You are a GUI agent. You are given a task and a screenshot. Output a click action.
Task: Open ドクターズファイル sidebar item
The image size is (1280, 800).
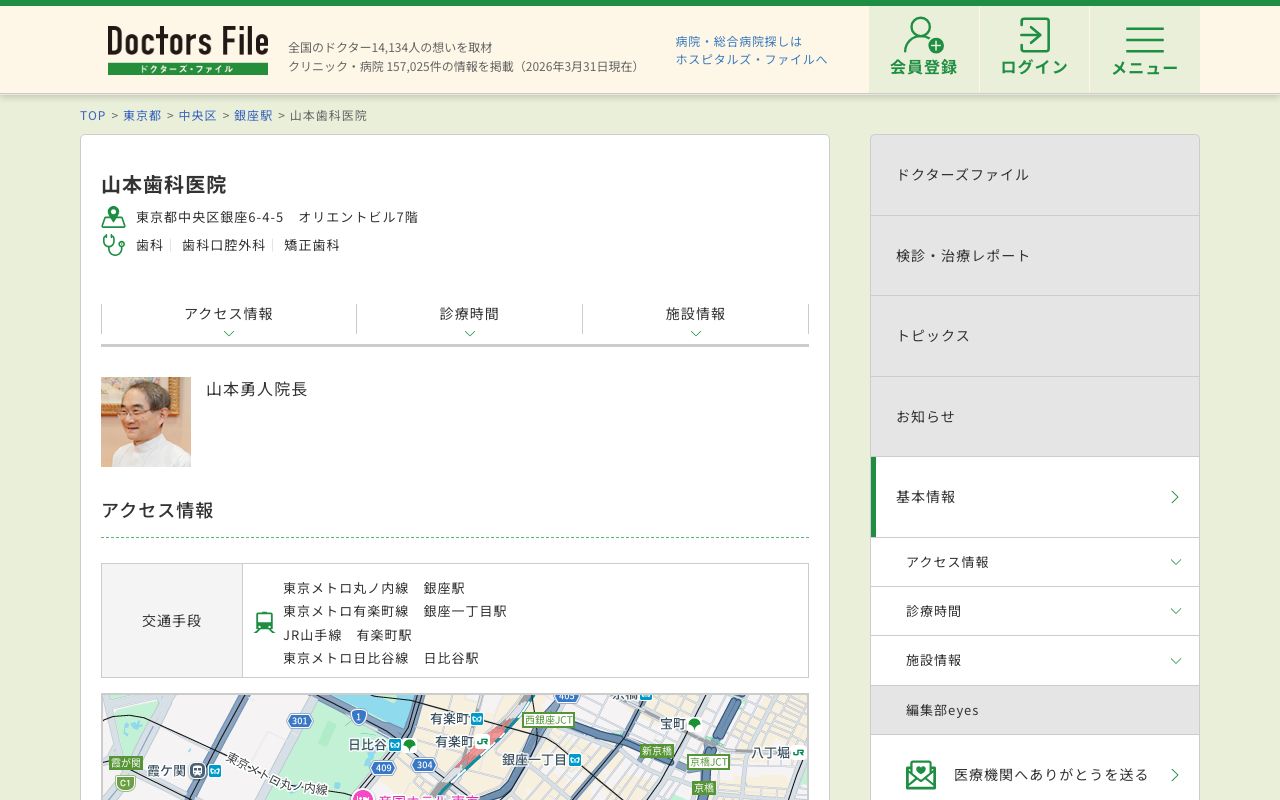(1035, 175)
